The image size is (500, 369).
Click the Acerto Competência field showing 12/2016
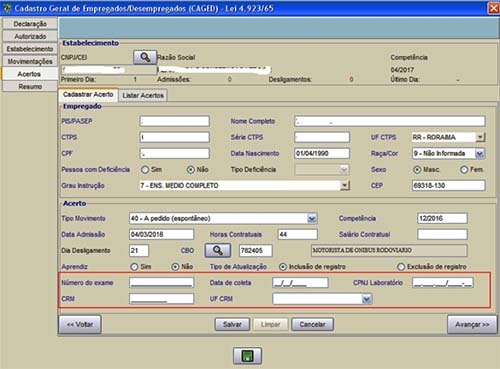(442, 219)
